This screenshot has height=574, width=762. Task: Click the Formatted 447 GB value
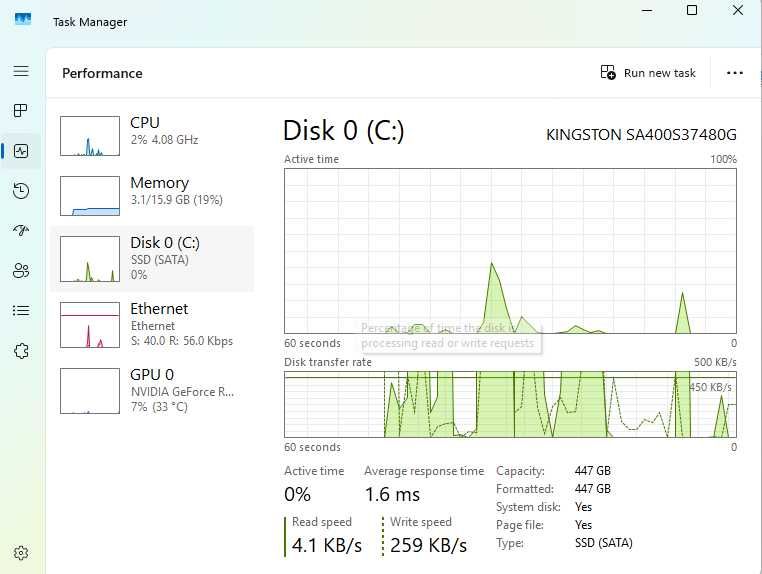[592, 489]
